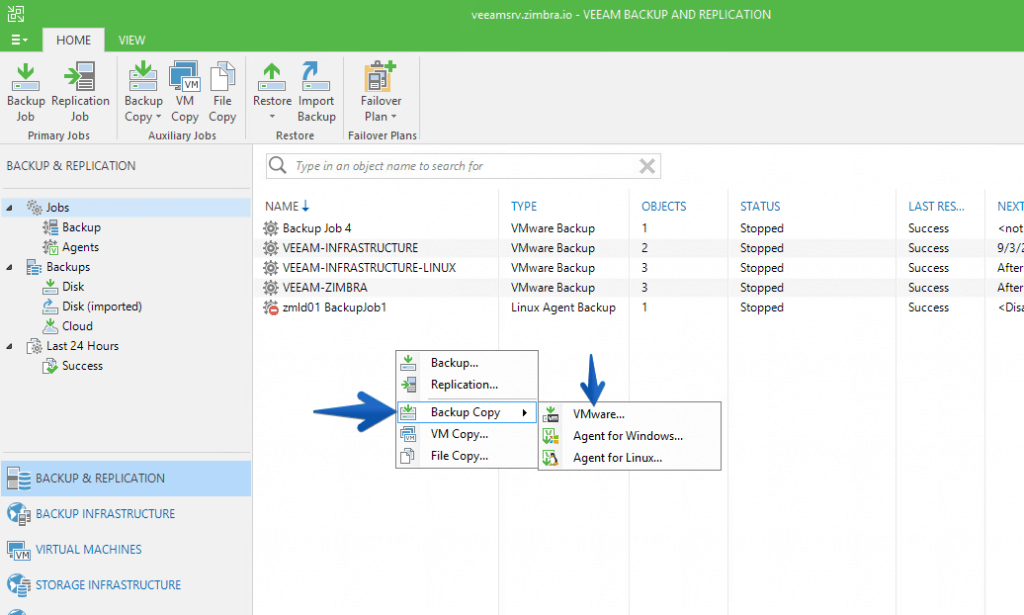Sort the job list by OBJECTS column

point(664,206)
